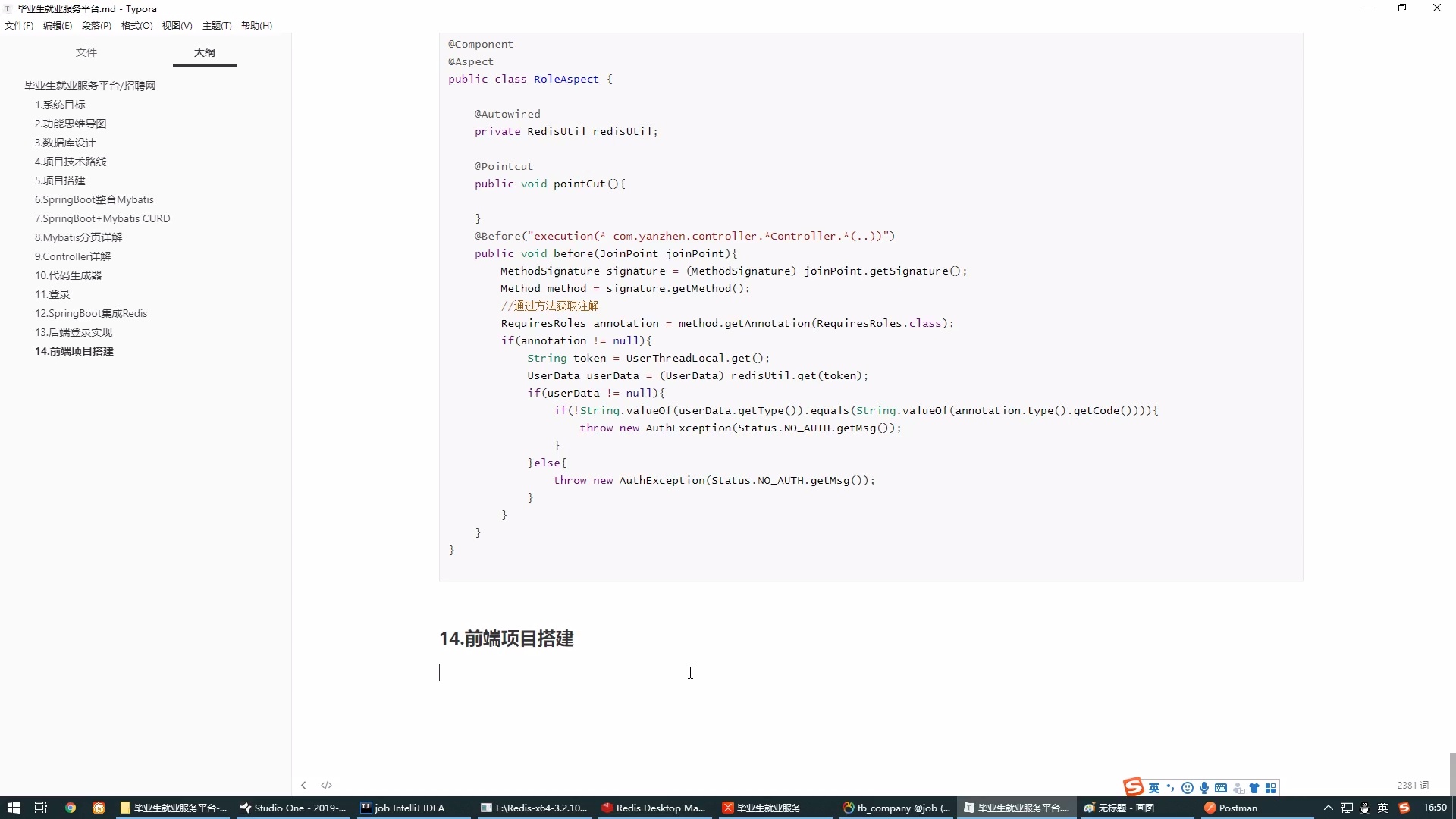Activate Sogou voice input microphone

point(1203,788)
